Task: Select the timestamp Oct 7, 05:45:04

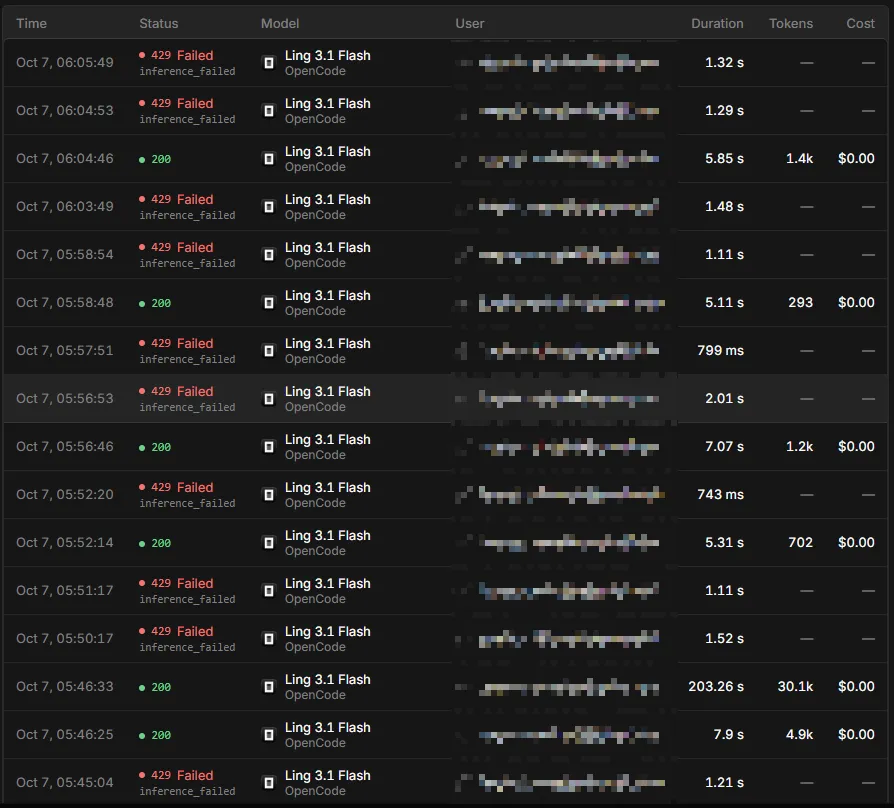Action: point(65,782)
